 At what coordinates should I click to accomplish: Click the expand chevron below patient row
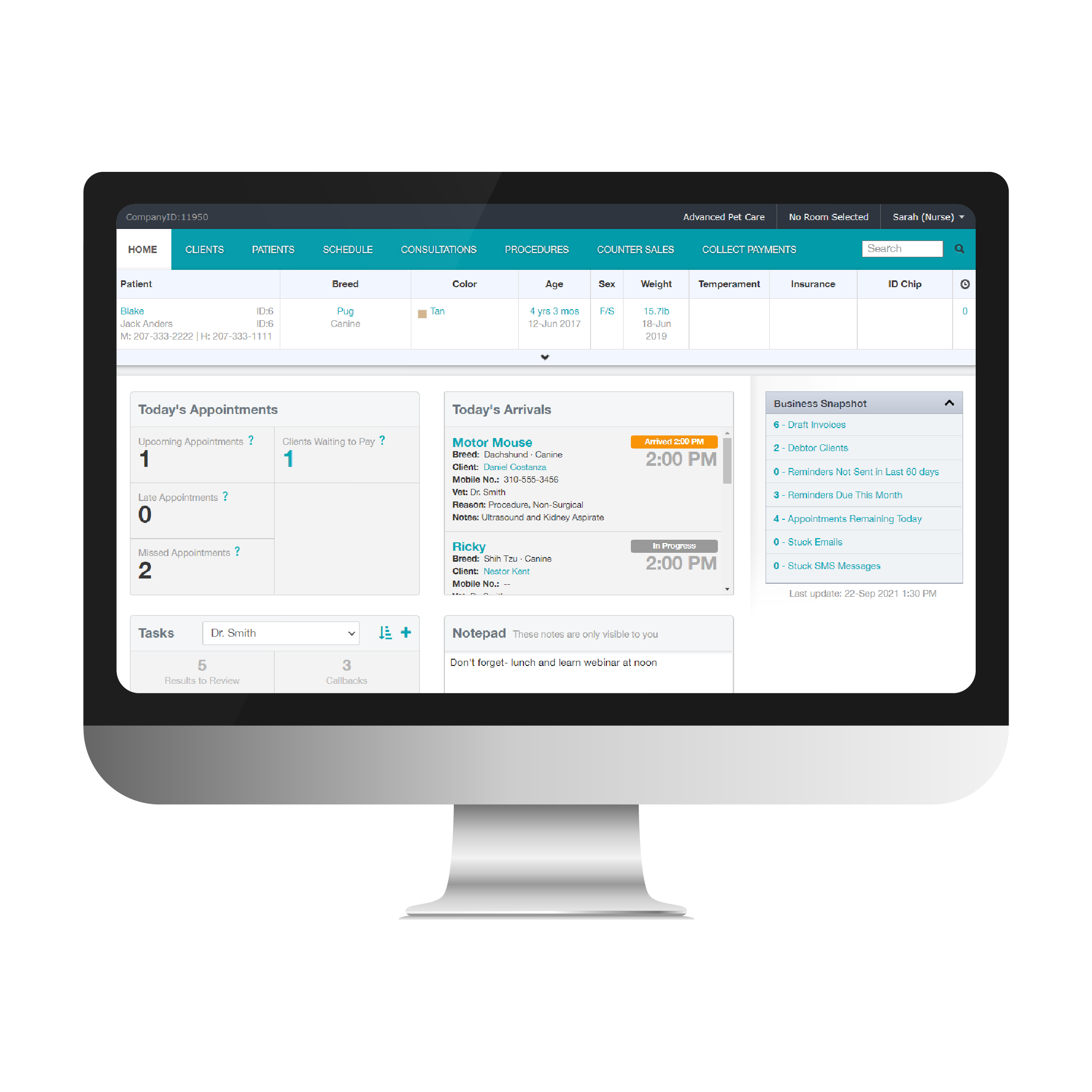click(544, 358)
